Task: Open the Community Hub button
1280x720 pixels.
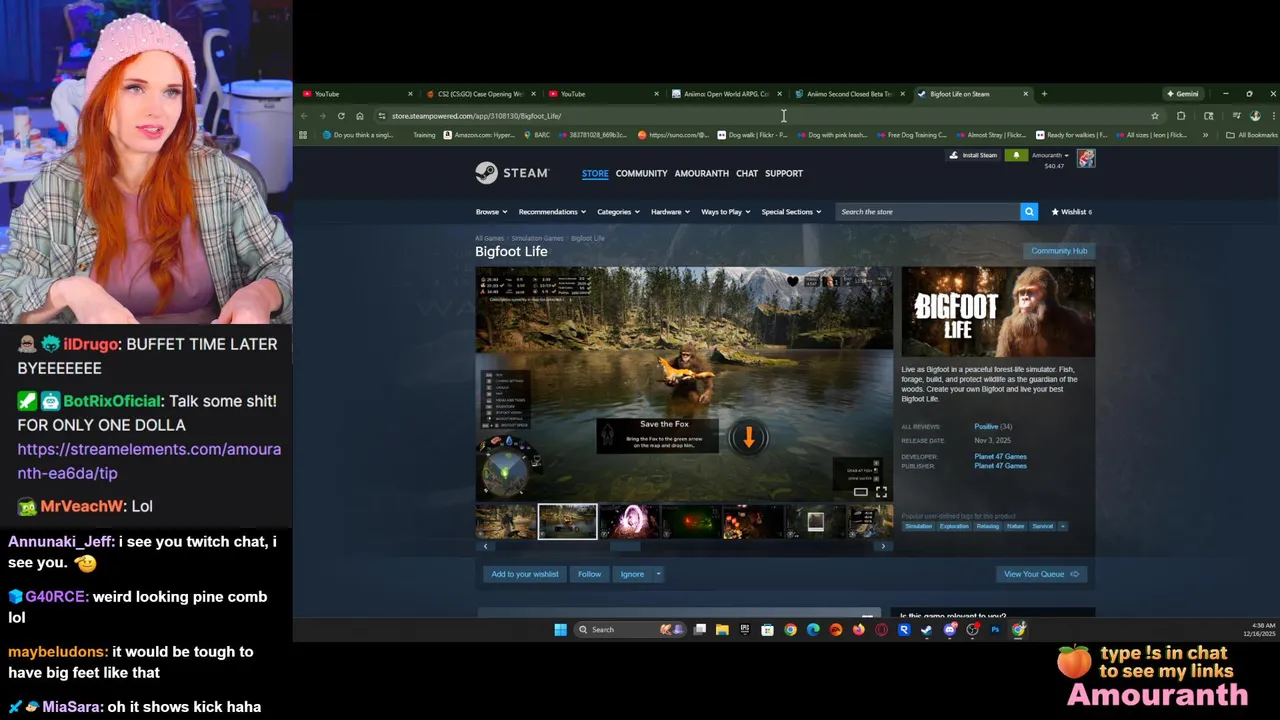Action: [1059, 251]
